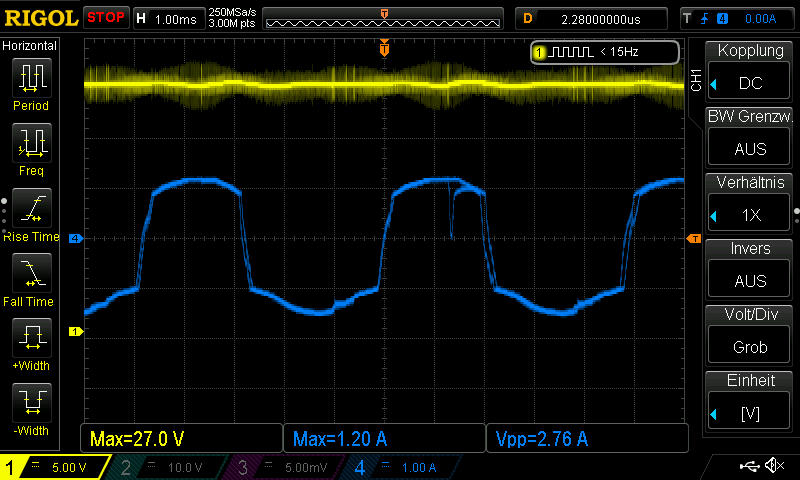Open the Kopplung DC coupling menu
This screenshot has height=480, width=800.
(x=749, y=83)
